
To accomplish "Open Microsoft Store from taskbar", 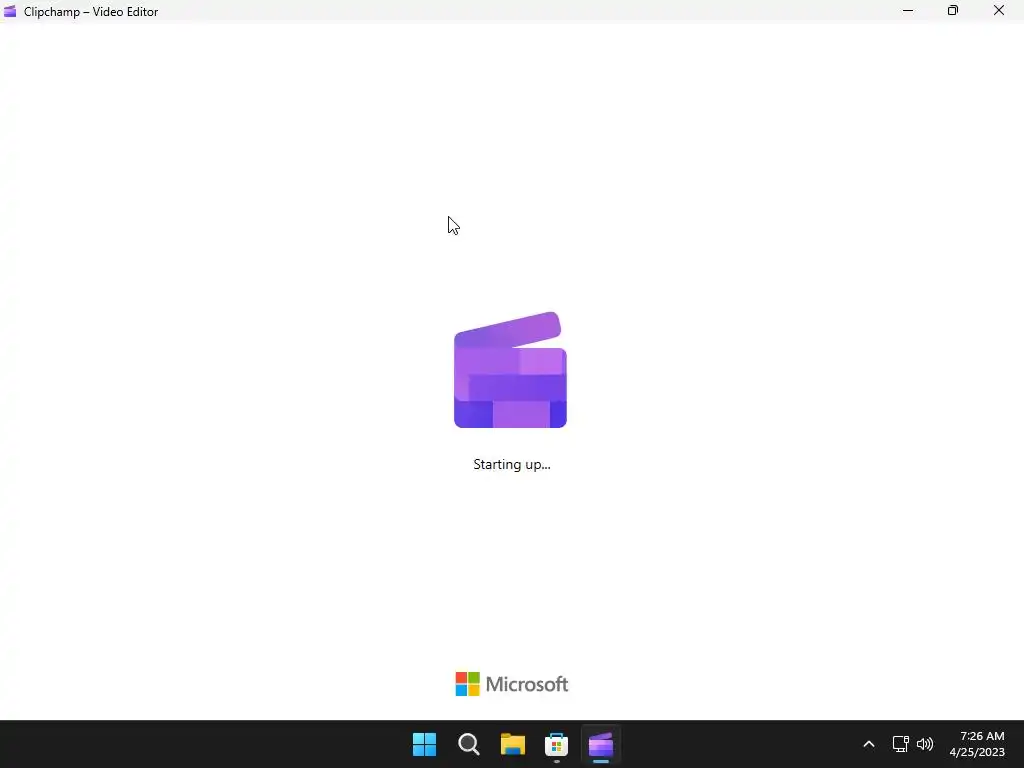I will 556,744.
